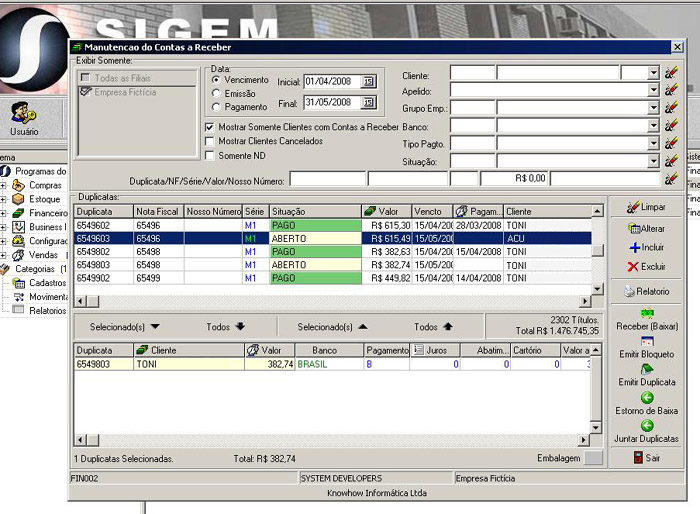
Task: Click the Estorno de Baixa icon
Action: coord(646,397)
